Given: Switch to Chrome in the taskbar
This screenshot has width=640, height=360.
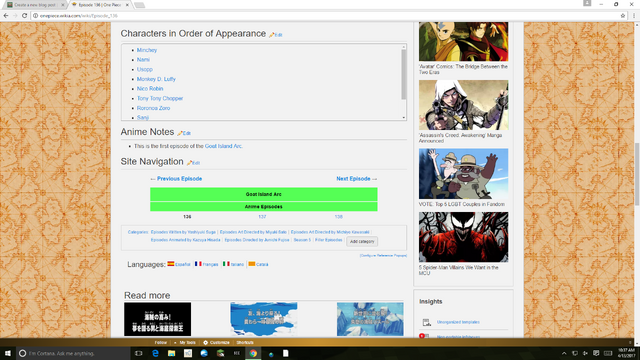Looking at the screenshot, I should [253, 353].
